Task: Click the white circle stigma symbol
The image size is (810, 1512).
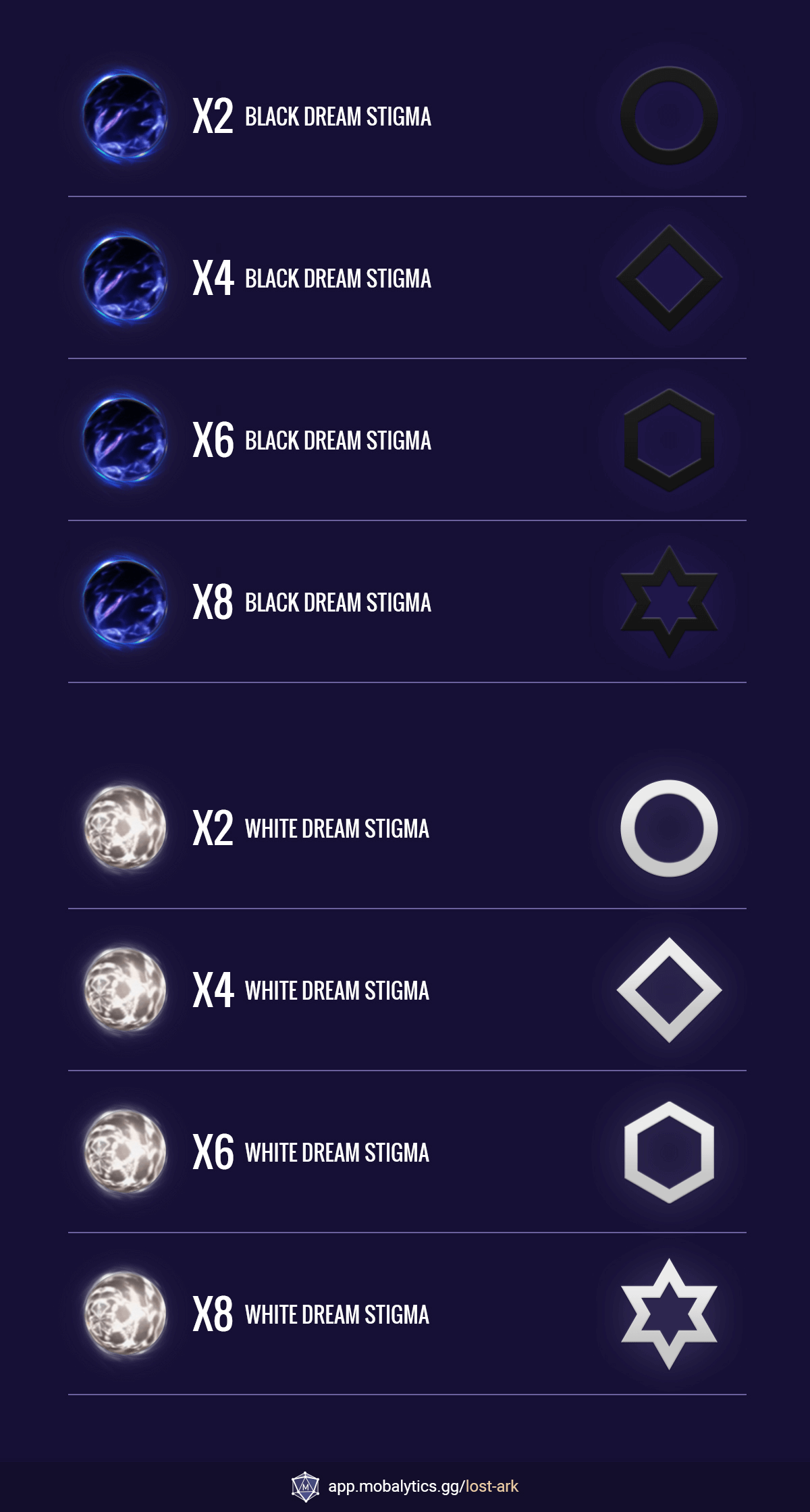Action: (x=669, y=828)
